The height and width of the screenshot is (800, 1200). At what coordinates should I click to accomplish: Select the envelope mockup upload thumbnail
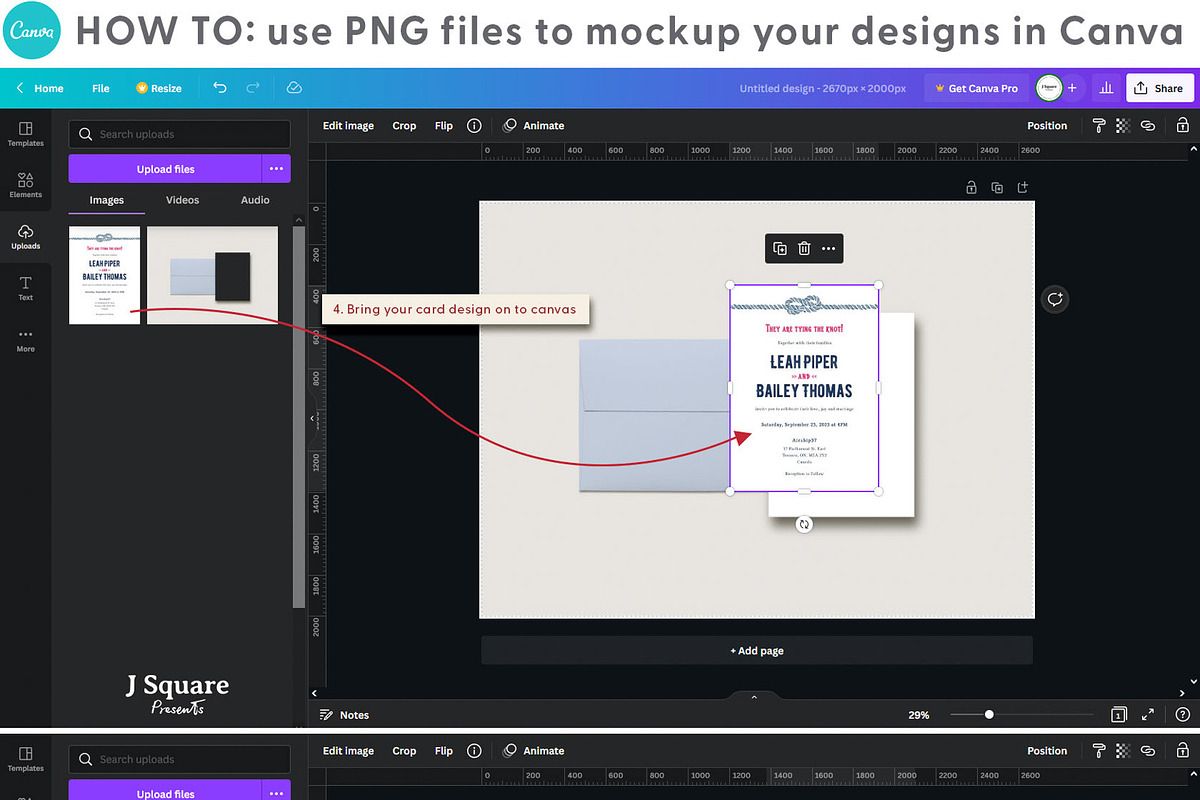[x=212, y=276]
